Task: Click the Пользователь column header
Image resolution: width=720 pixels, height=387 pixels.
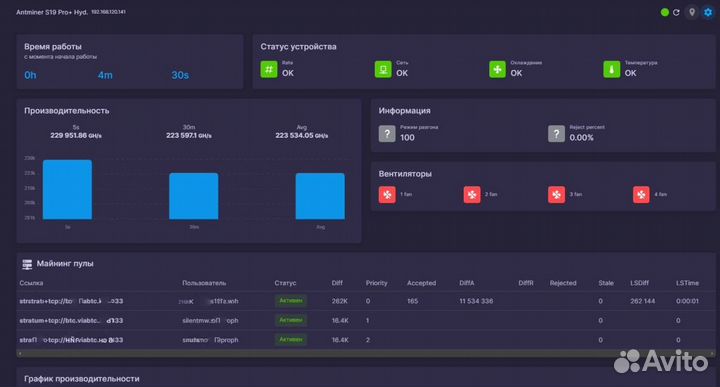Action: click(204, 283)
